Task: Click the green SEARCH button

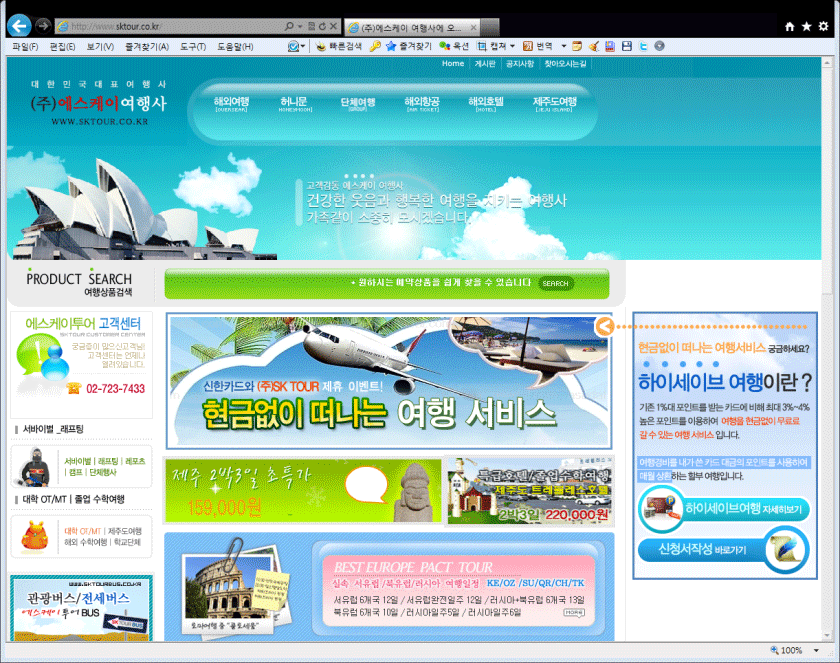Action: point(556,283)
